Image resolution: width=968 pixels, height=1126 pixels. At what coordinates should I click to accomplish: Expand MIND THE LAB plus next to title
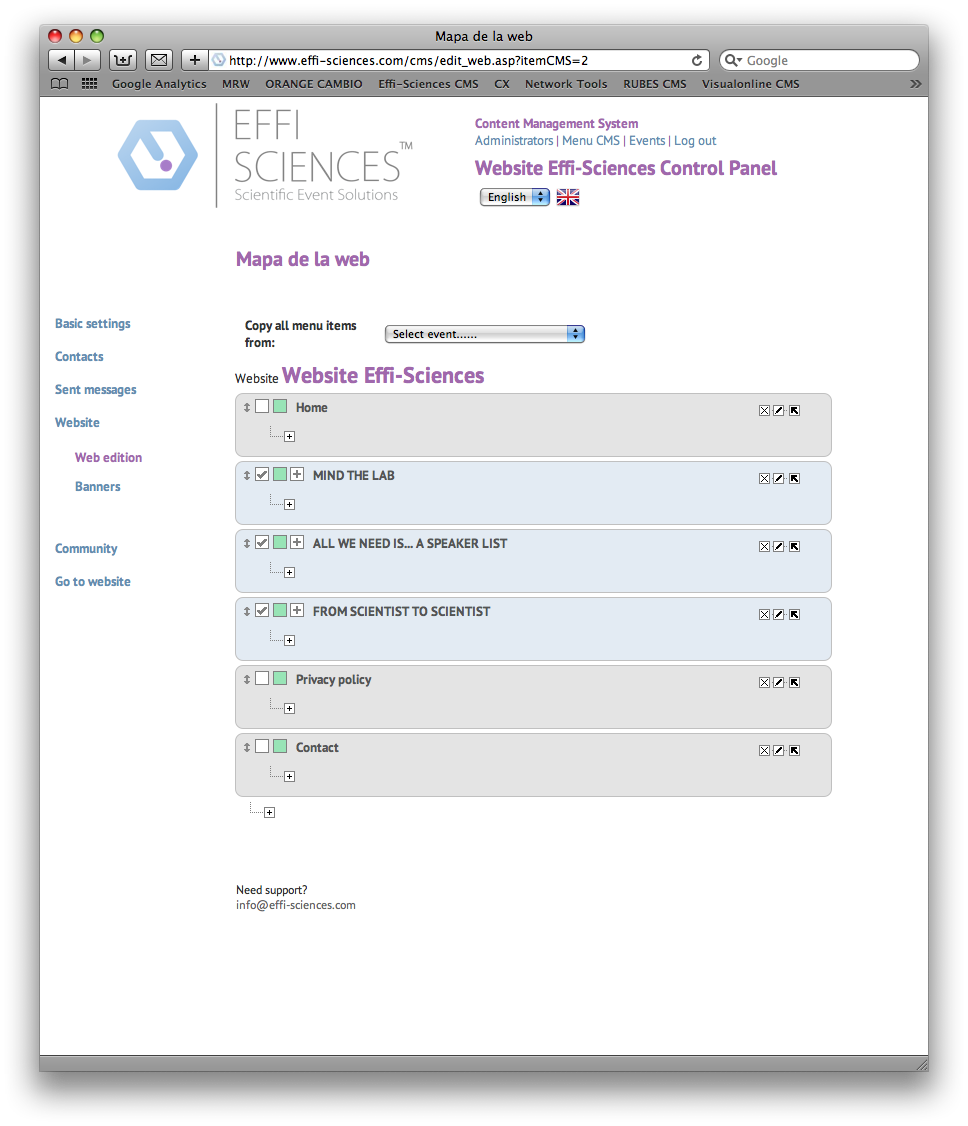pos(297,475)
